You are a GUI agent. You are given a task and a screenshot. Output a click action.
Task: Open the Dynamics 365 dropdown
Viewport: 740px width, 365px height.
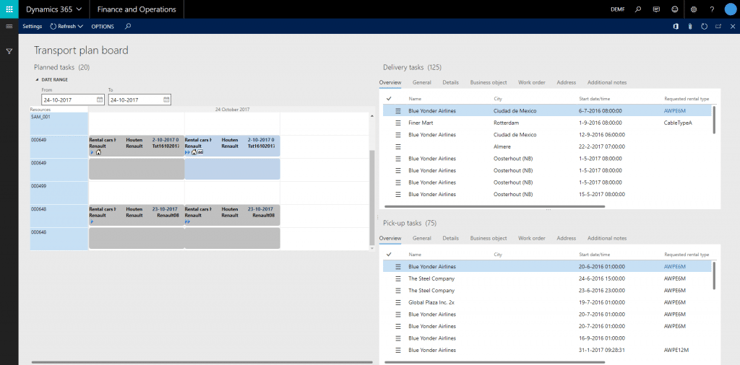pos(54,9)
